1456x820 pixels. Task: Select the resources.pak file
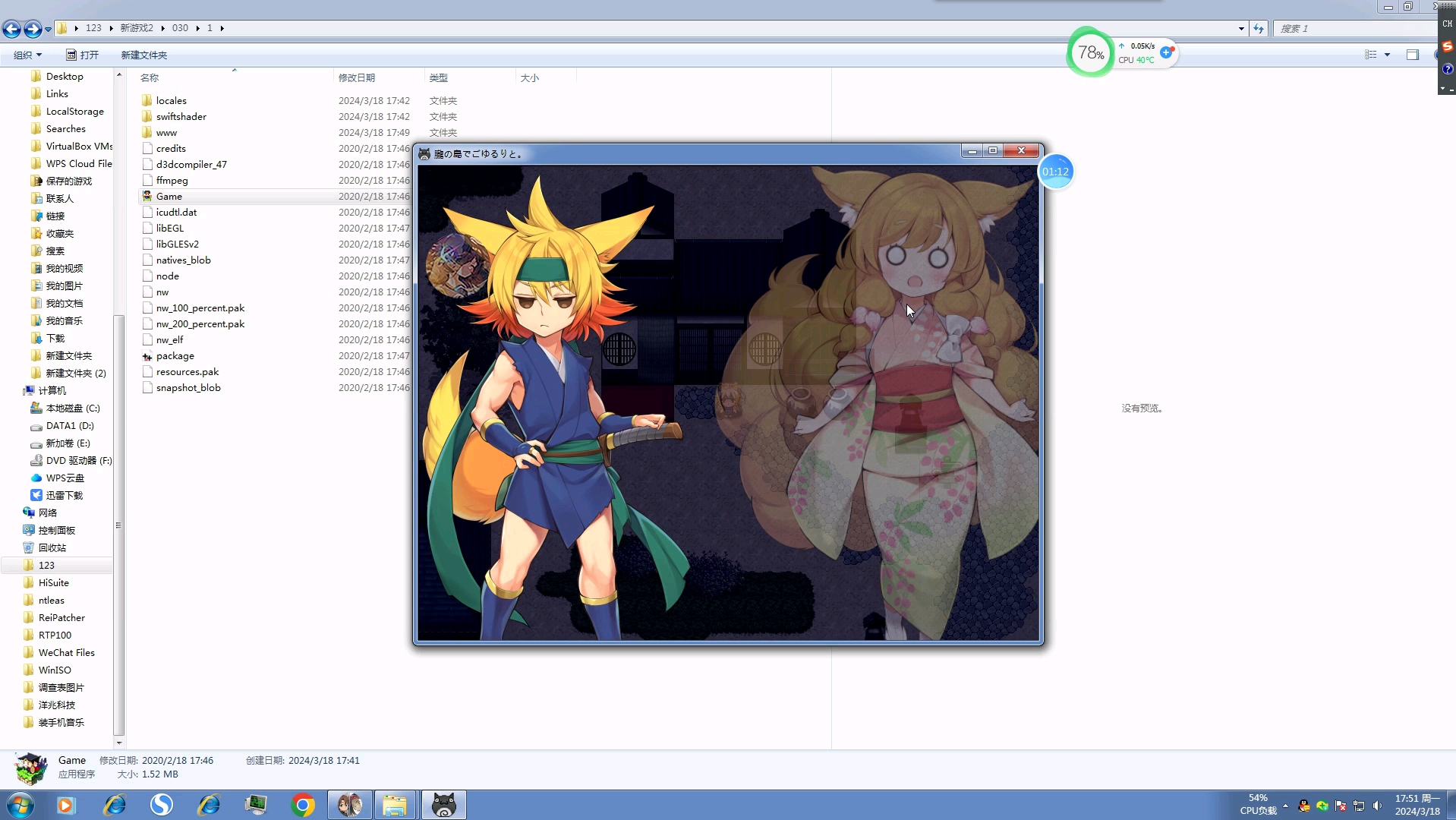click(x=188, y=372)
